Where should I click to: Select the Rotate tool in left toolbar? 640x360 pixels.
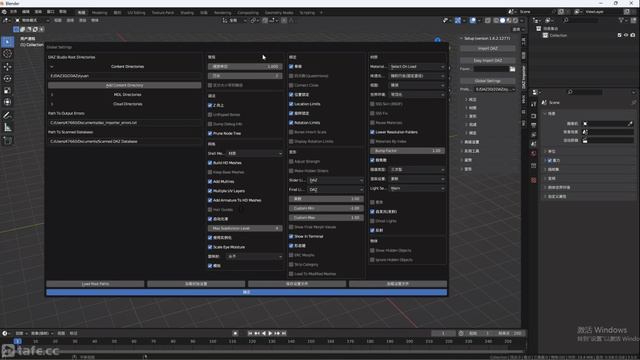(x=7, y=78)
